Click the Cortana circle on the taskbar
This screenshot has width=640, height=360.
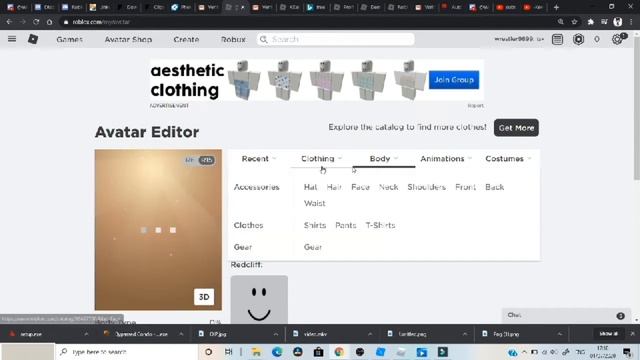[x=209, y=352]
